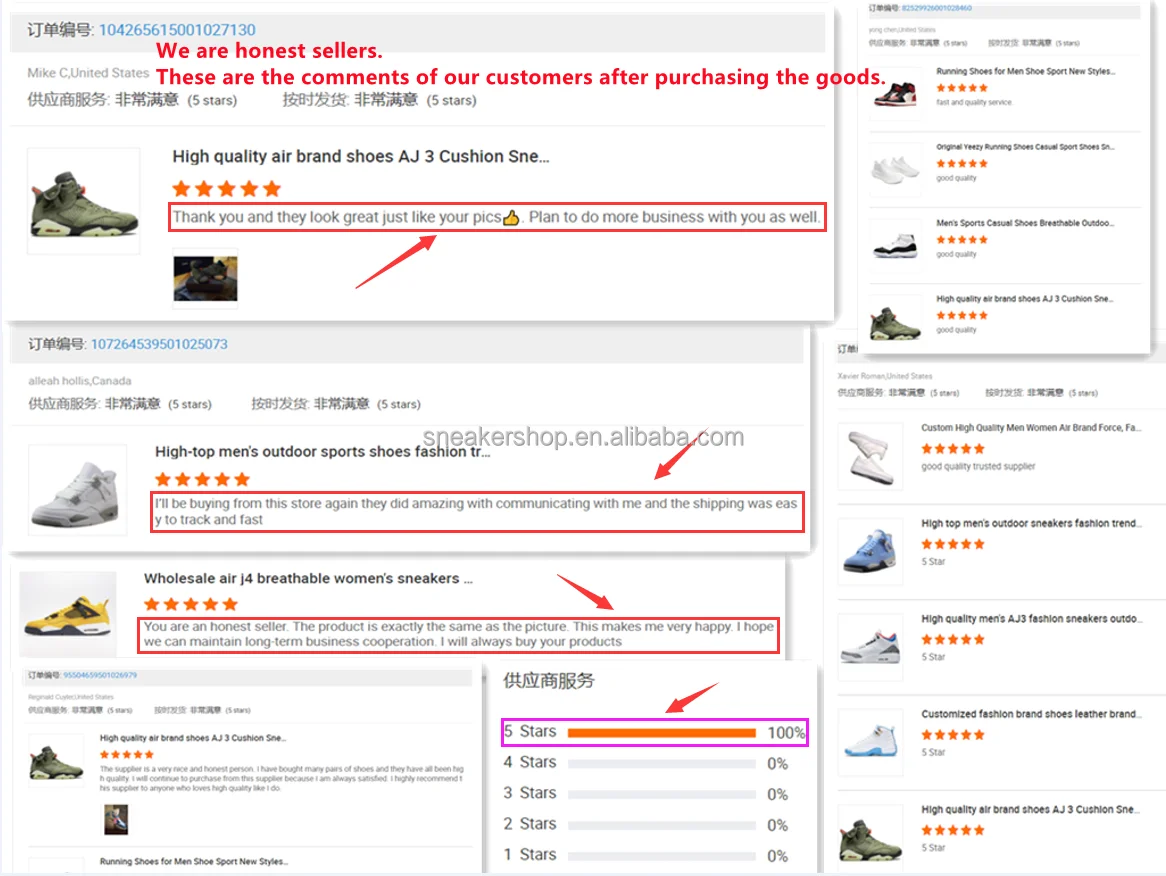1166x876 pixels.
Task: Select the 4 Stars rating row
Action: (x=645, y=763)
